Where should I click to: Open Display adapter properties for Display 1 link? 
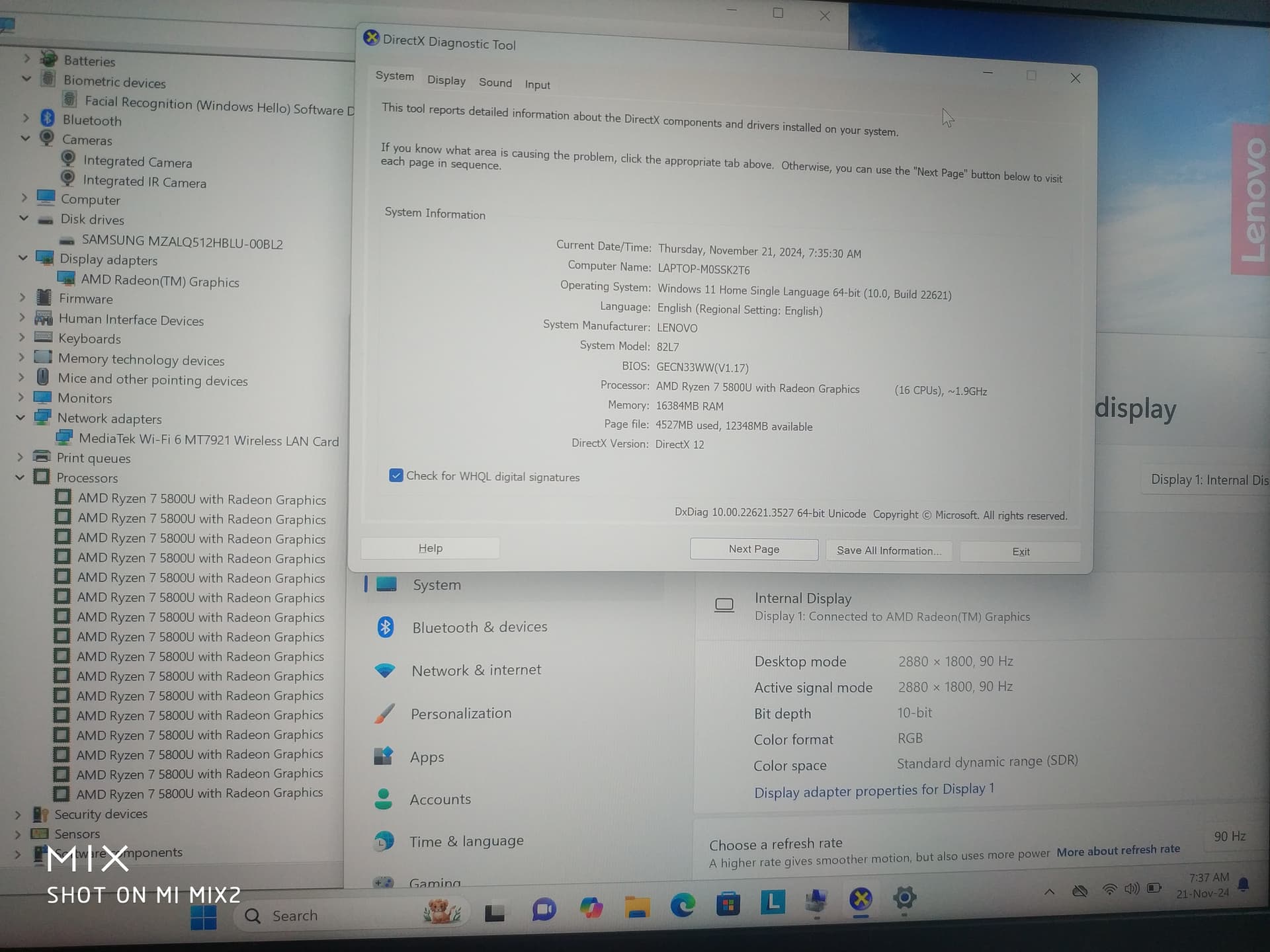coord(874,790)
